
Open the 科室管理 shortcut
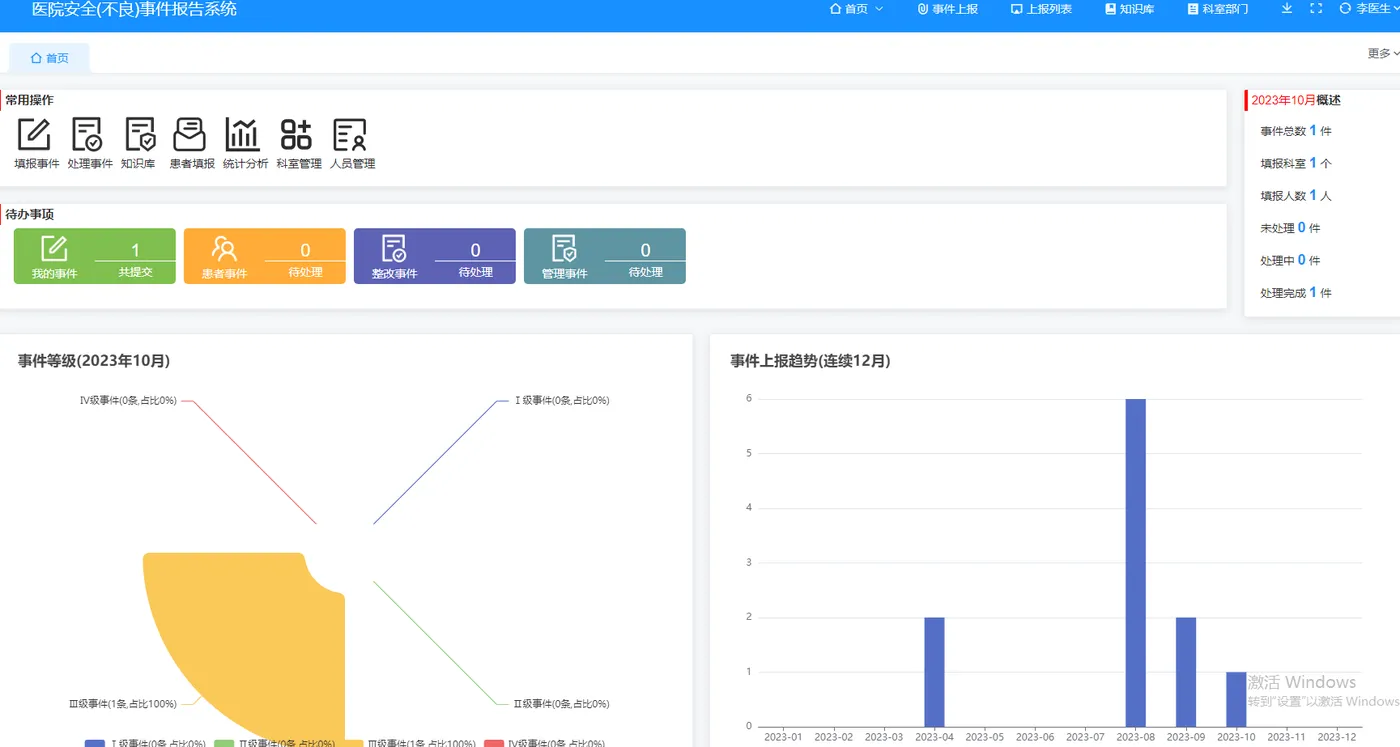(298, 144)
